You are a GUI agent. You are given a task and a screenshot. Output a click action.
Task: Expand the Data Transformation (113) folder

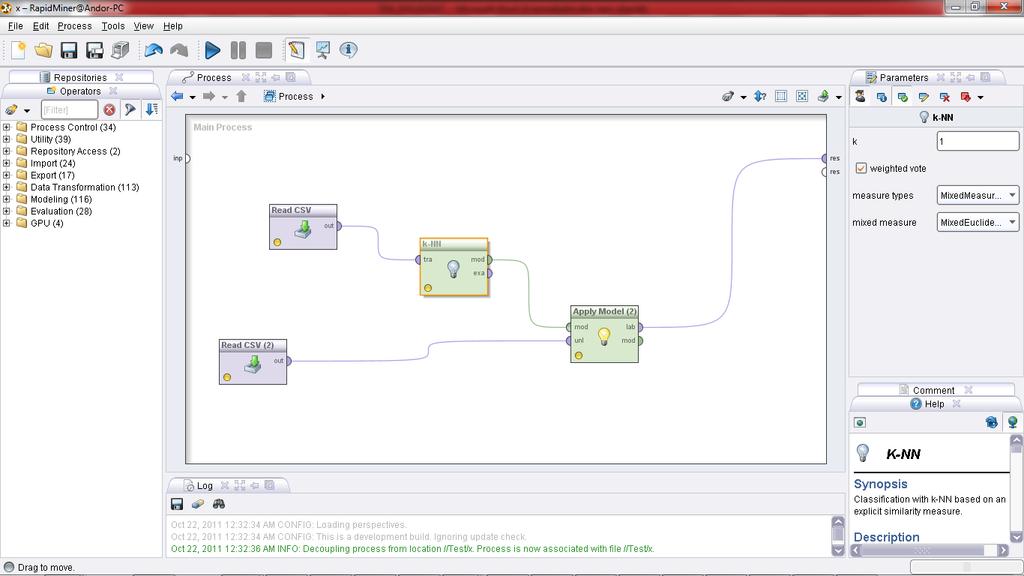coord(7,187)
